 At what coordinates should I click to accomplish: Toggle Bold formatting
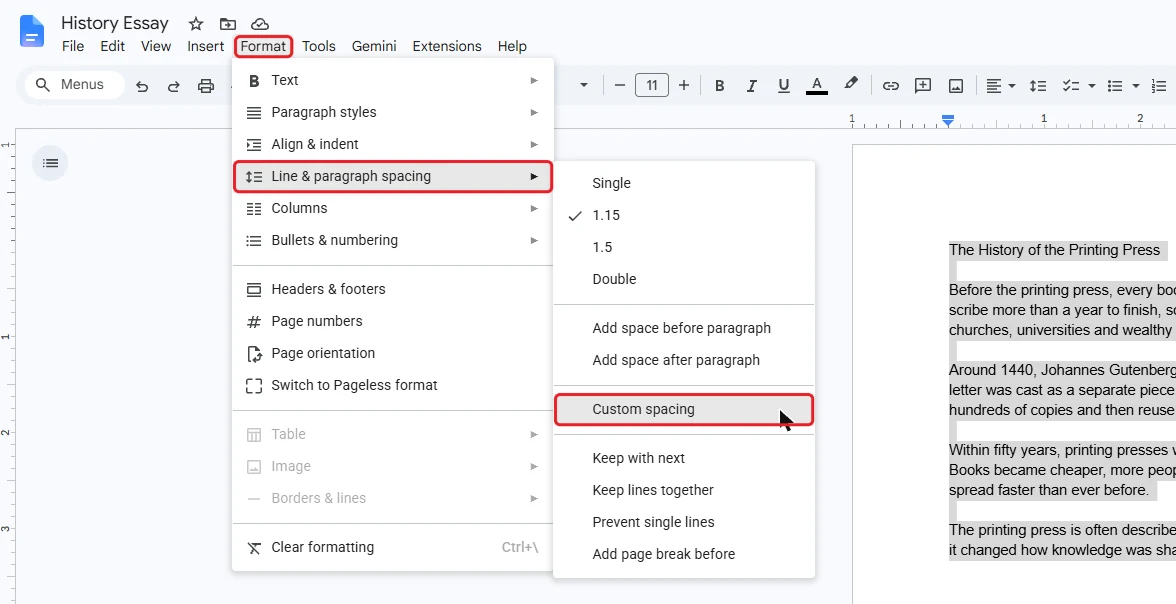coord(719,86)
